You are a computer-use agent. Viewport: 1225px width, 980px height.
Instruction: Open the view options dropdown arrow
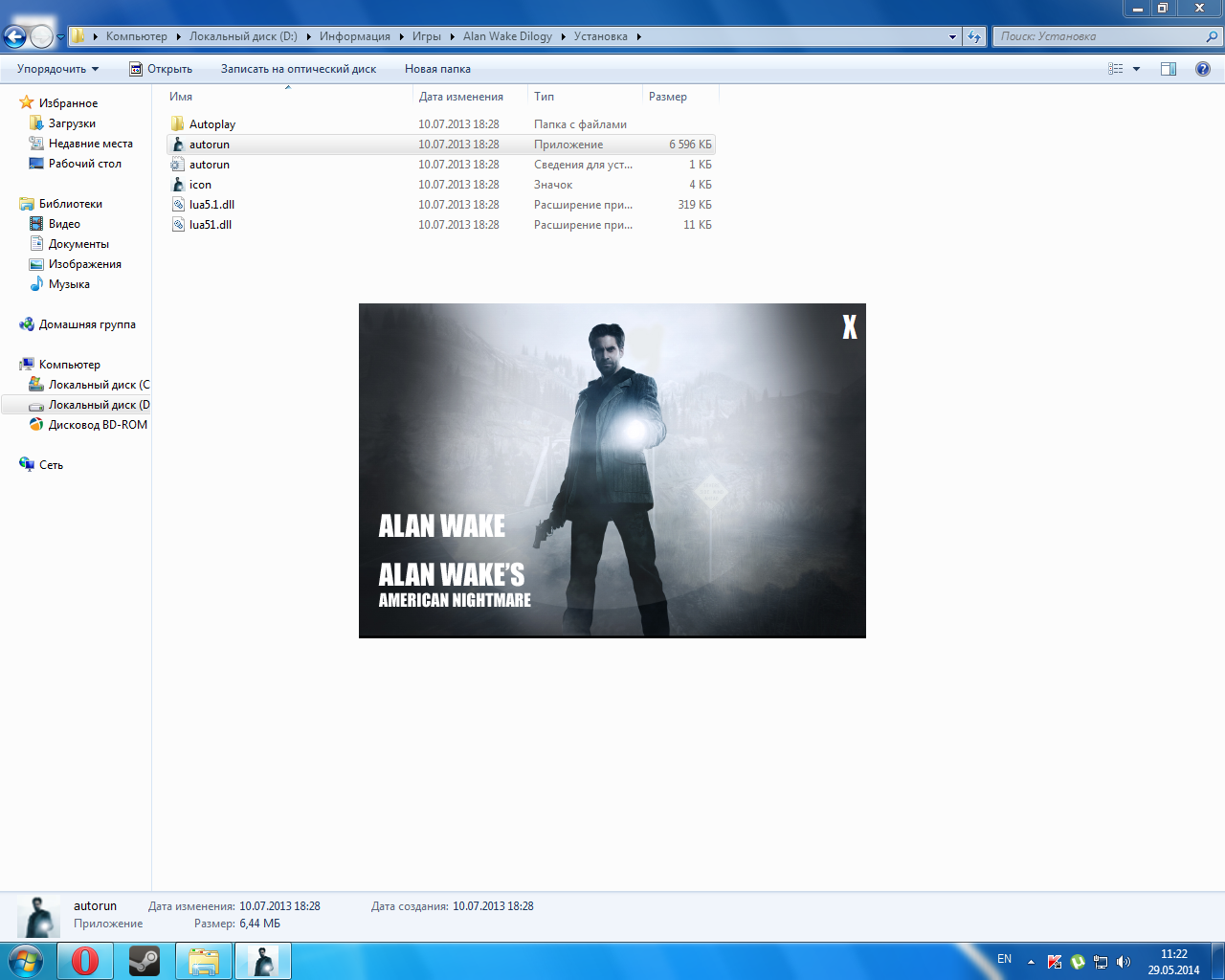(1136, 69)
